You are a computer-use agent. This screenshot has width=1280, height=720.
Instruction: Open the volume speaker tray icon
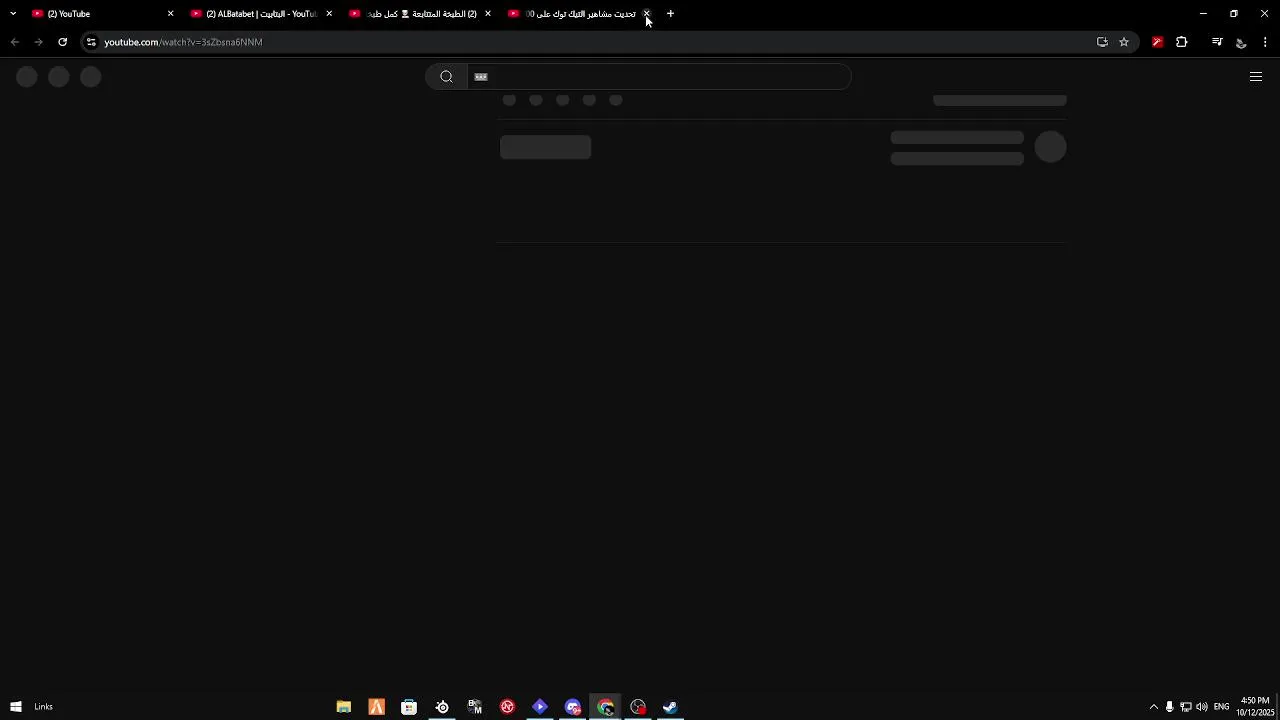click(x=1202, y=707)
